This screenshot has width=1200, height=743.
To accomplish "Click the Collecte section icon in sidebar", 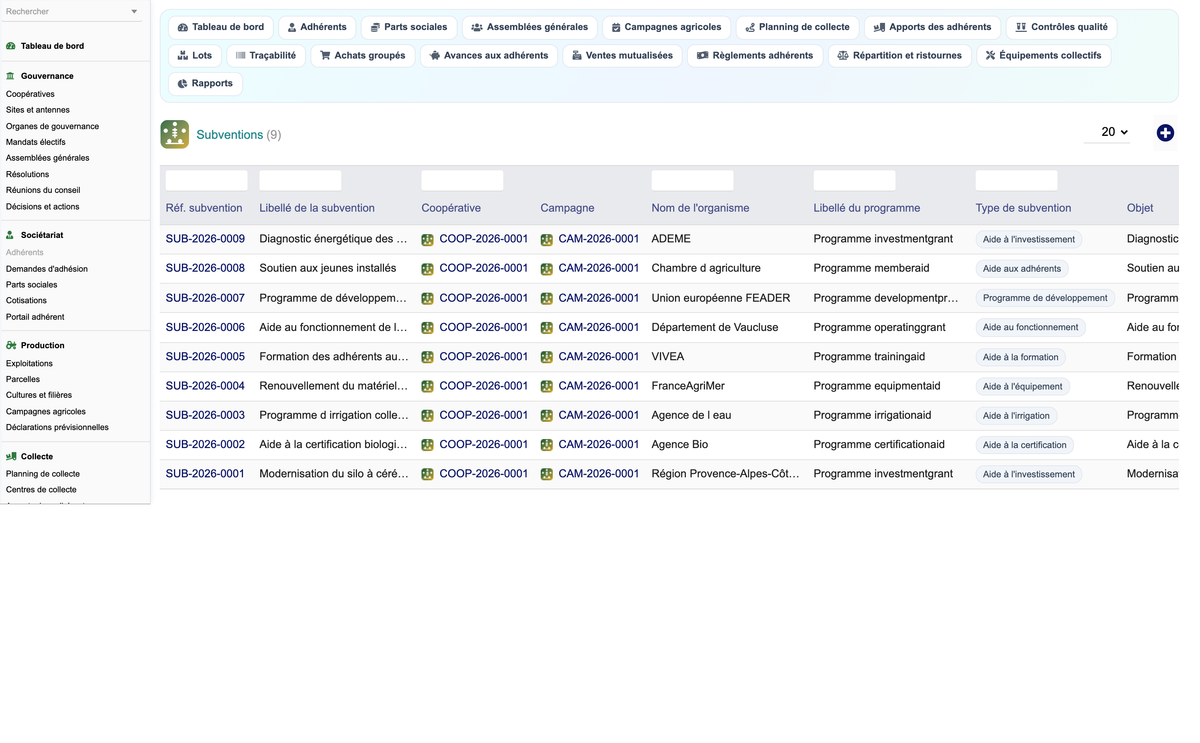I will pyautogui.click(x=11, y=456).
